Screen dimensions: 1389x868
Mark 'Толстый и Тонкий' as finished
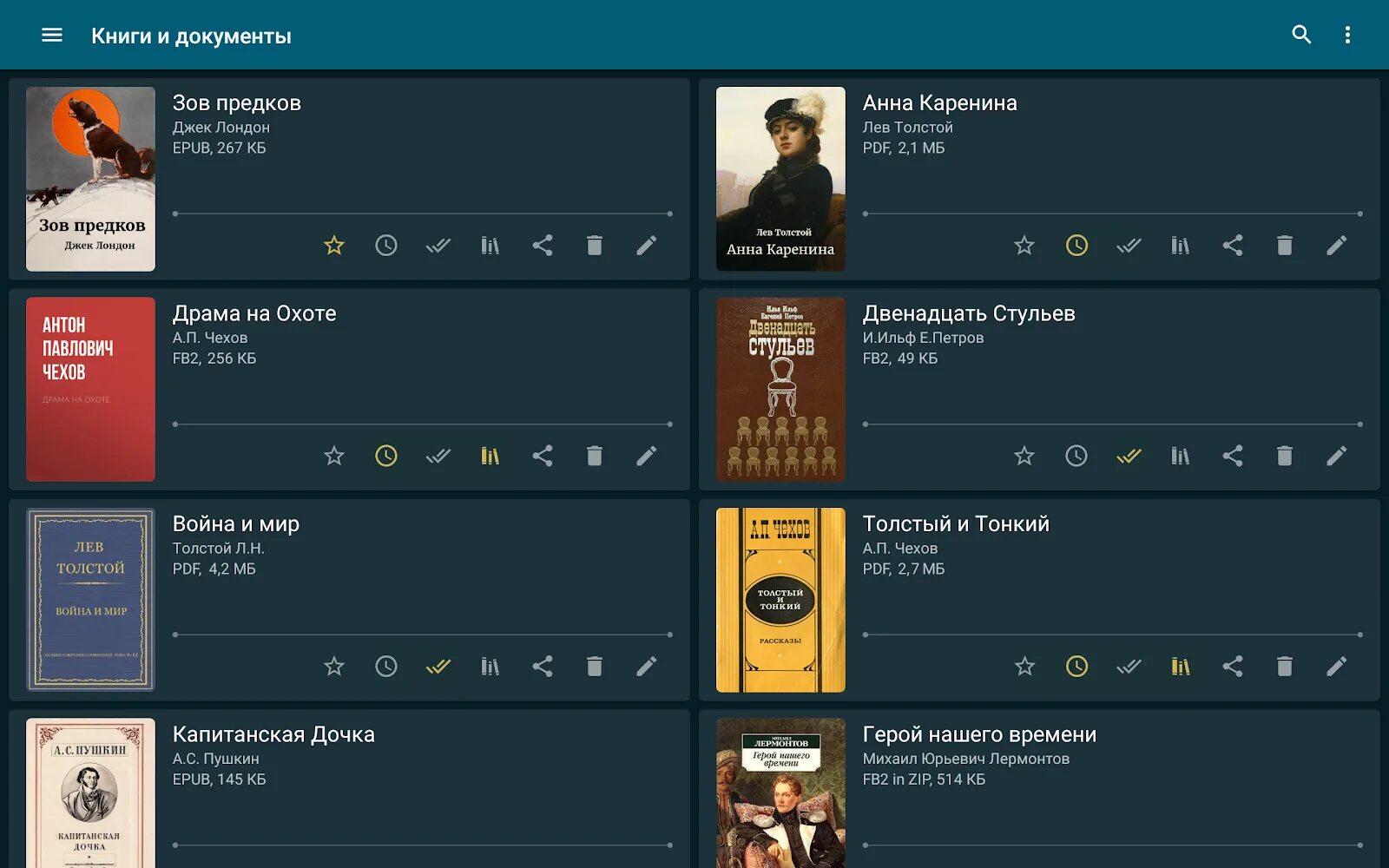point(1129,667)
